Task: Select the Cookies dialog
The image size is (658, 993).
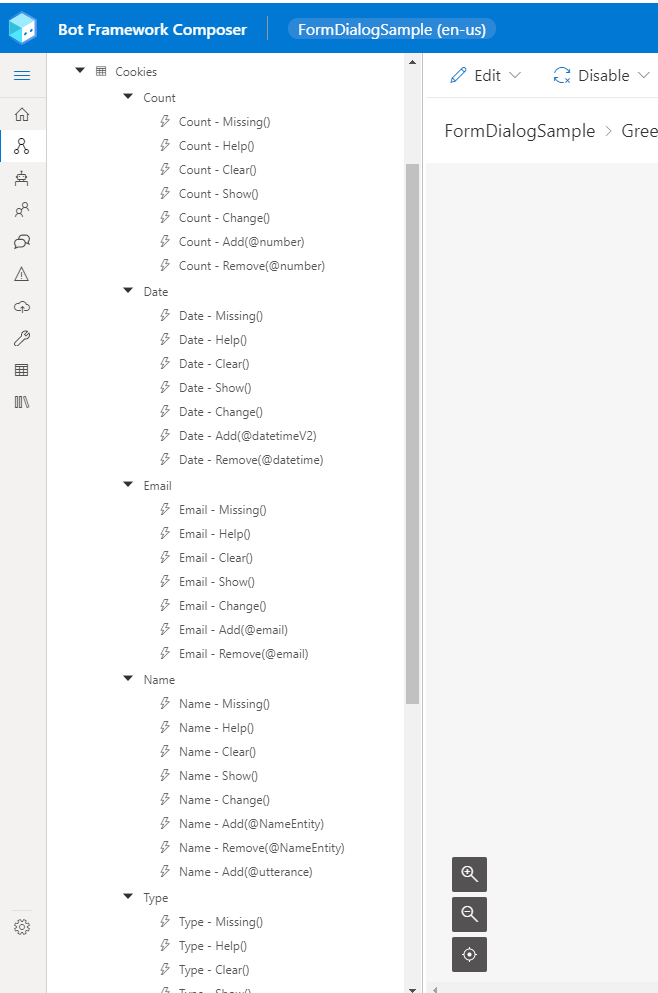Action: (x=136, y=72)
